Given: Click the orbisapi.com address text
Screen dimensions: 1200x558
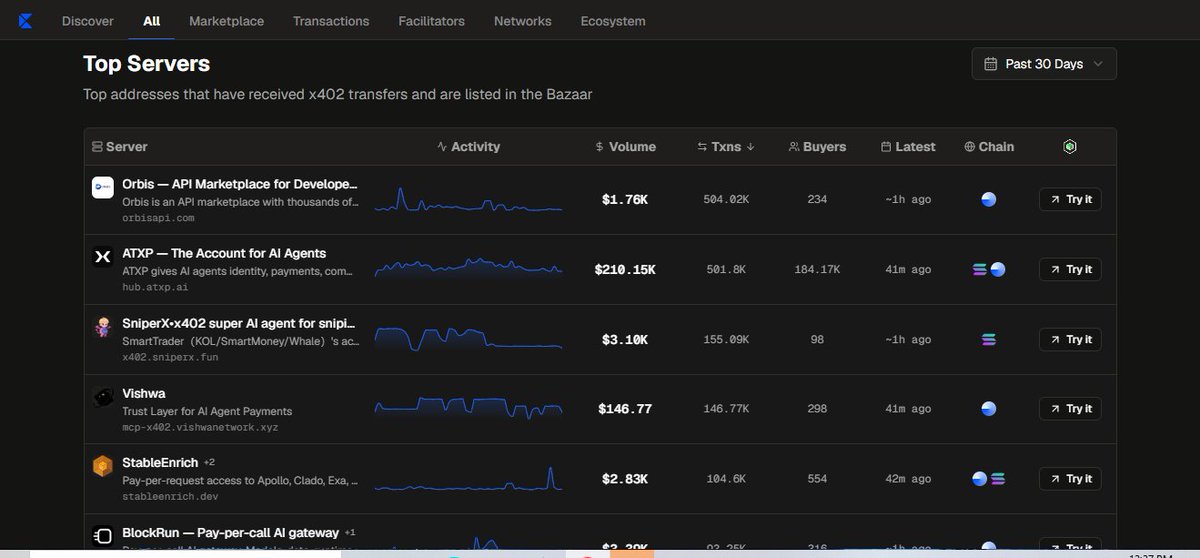Looking at the screenshot, I should [158, 217].
